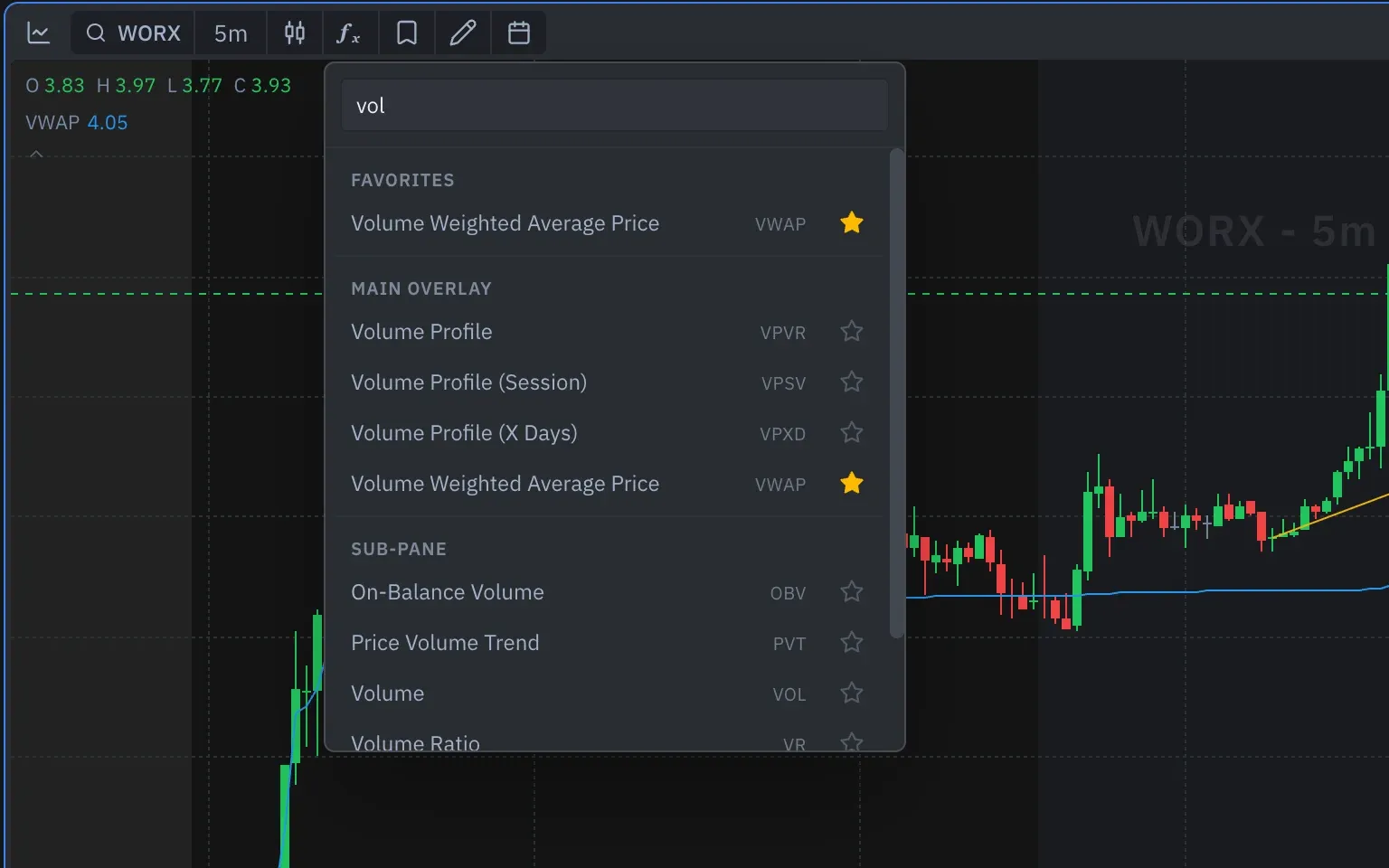This screenshot has width=1389, height=868.
Task: Unfavorite VWAP in the Favorites section
Action: coord(852,222)
